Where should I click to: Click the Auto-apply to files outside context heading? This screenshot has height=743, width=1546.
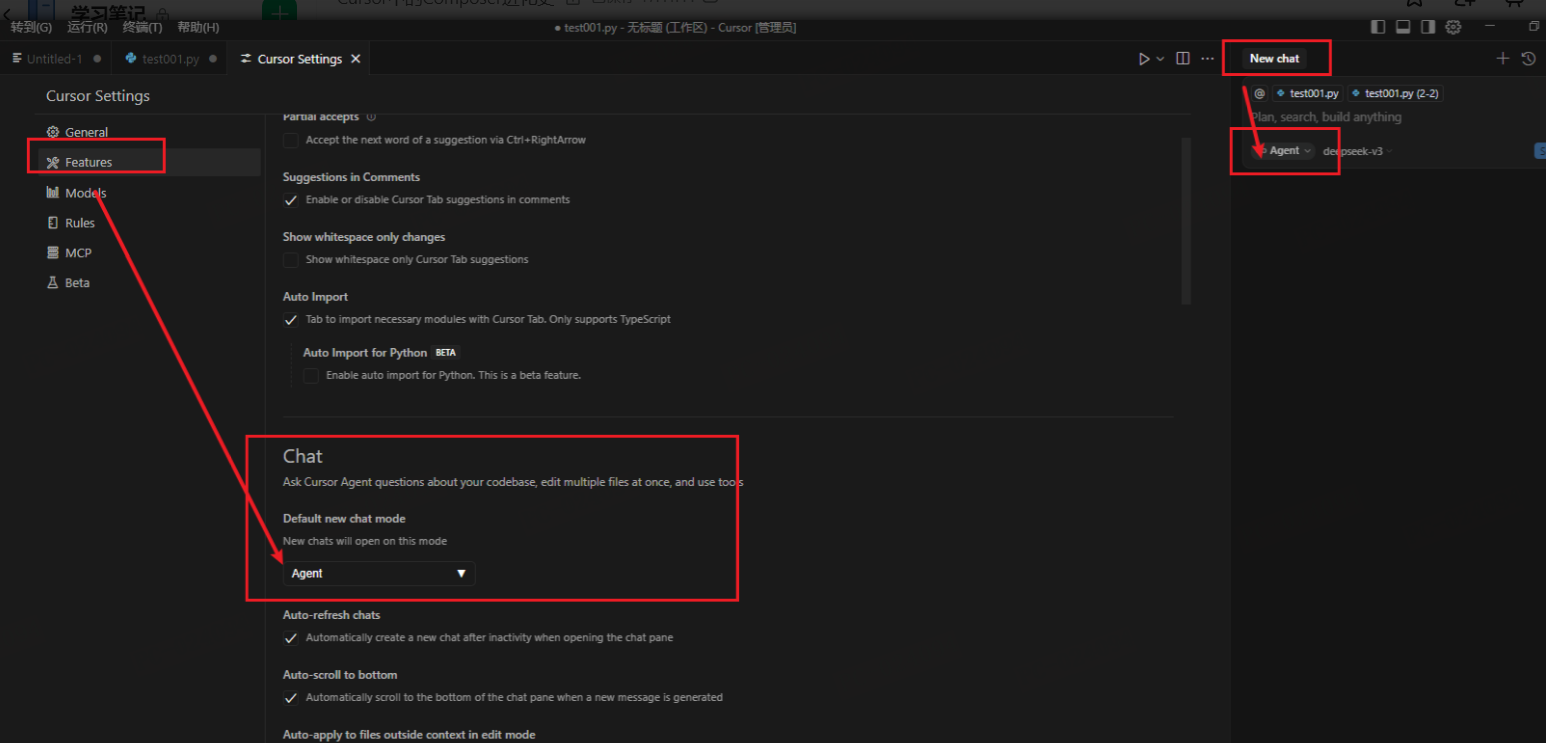coord(409,735)
